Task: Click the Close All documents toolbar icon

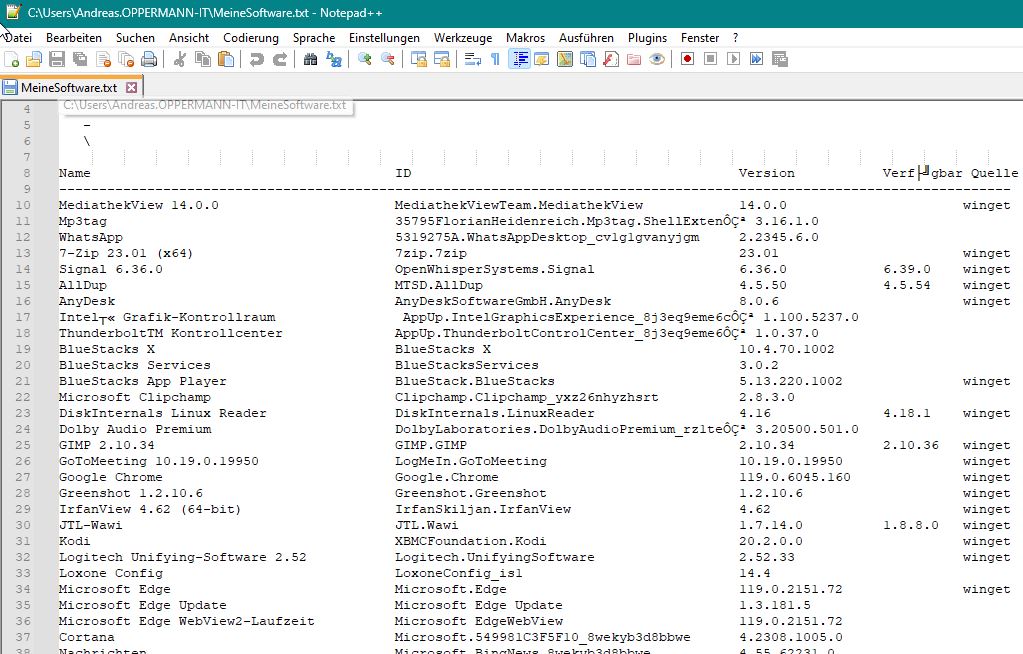Action: coord(126,59)
